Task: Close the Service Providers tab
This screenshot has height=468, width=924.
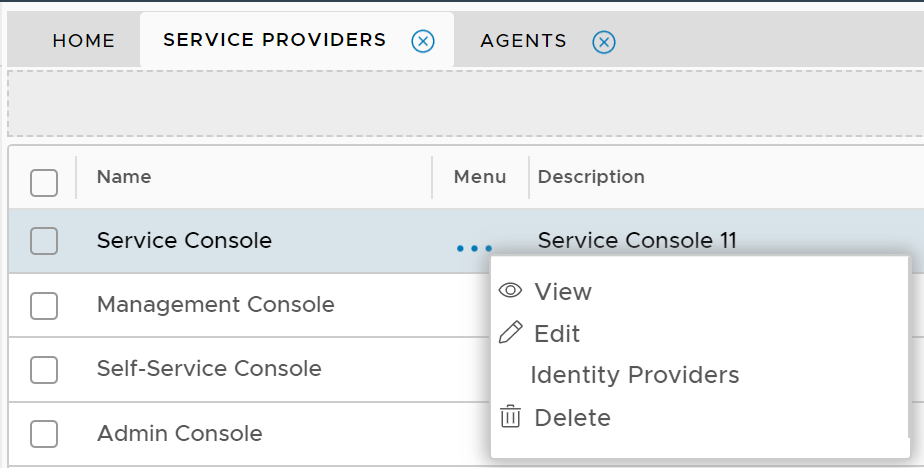Action: tap(423, 41)
